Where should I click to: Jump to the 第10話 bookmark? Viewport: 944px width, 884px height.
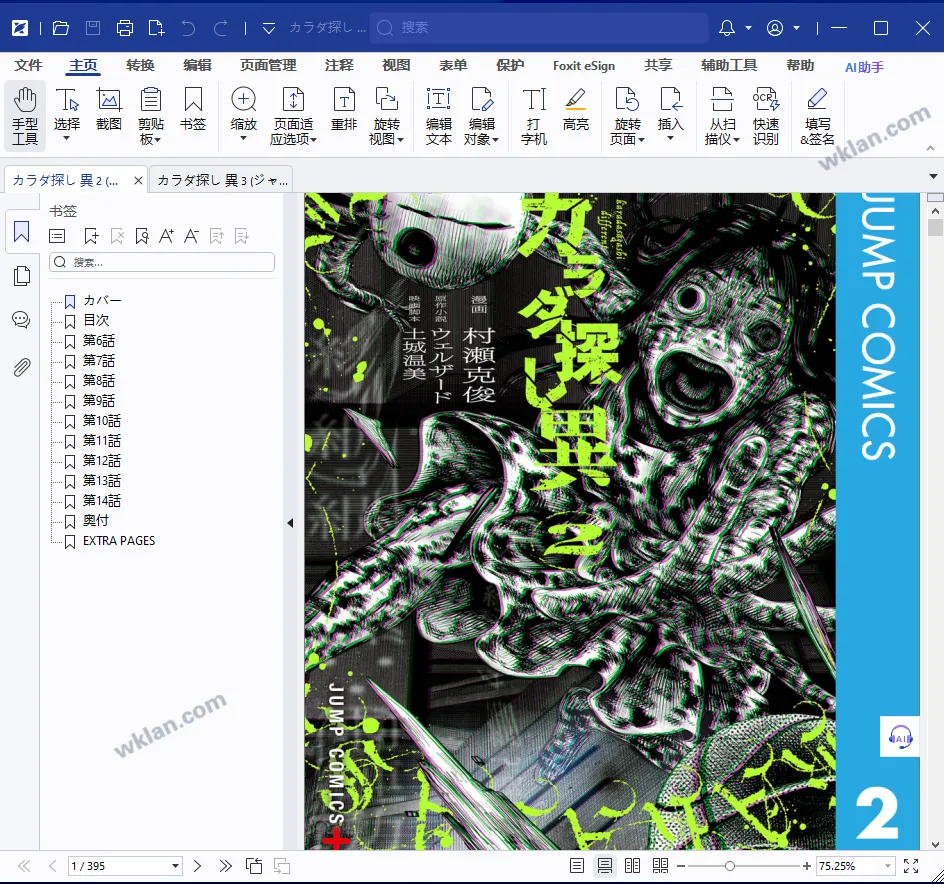tap(102, 420)
